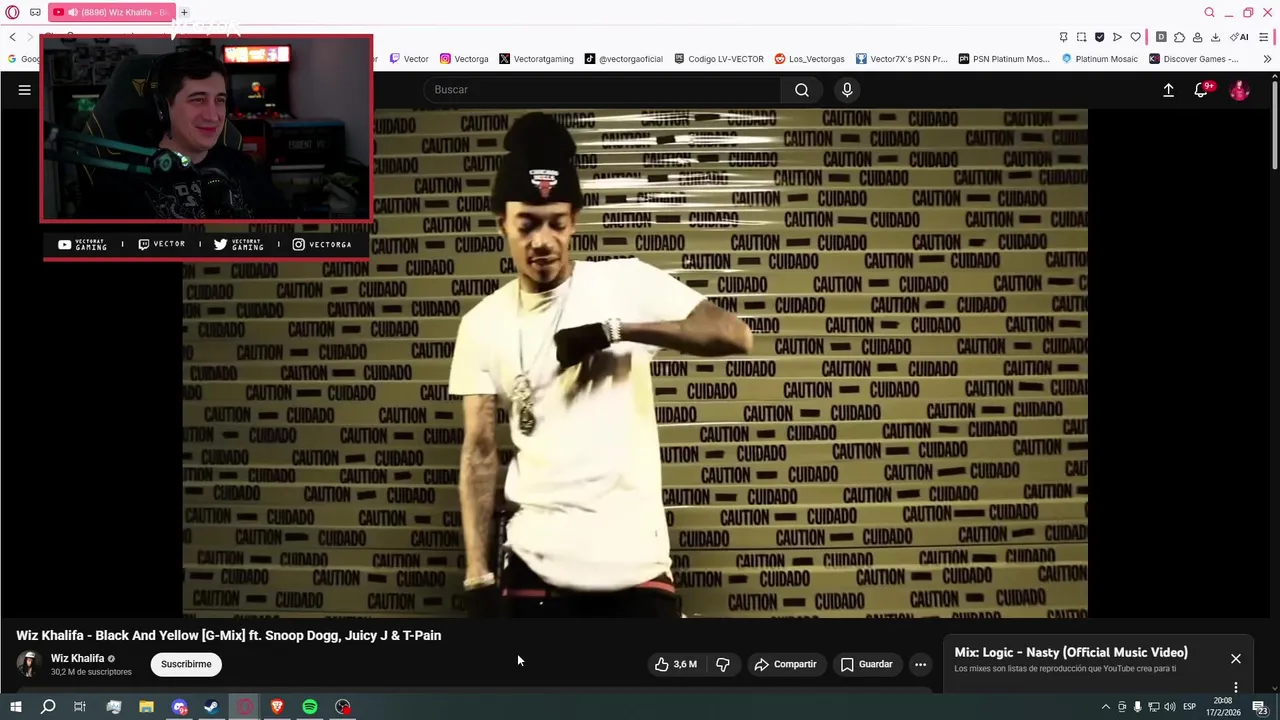The width and height of the screenshot is (1280, 720).
Task: Open the Vectorga Instagram bookmark
Action: click(x=464, y=59)
